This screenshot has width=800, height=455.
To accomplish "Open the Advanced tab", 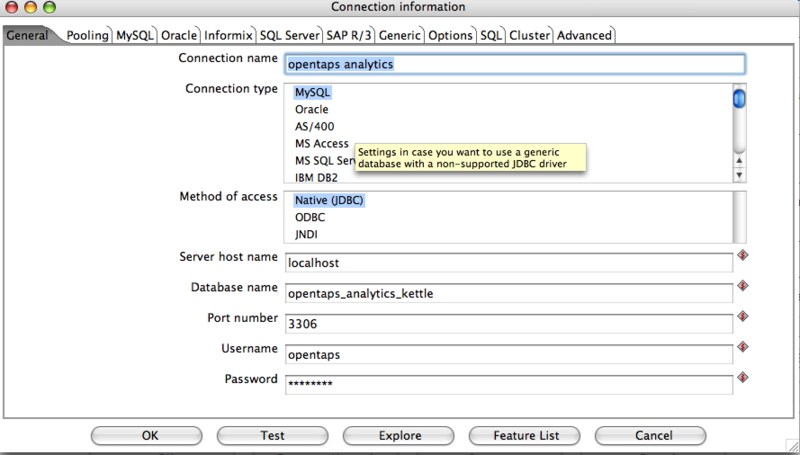I will pos(585,35).
